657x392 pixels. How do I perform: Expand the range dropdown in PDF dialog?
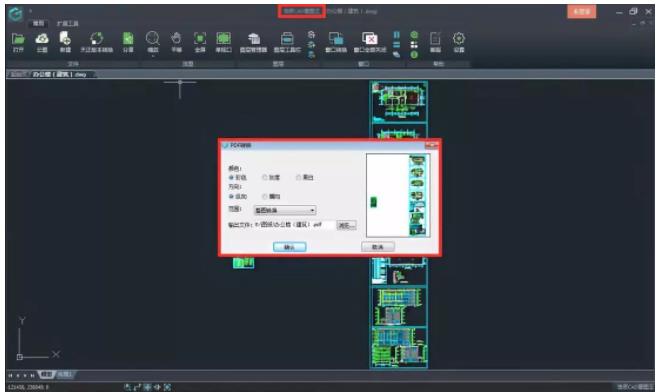(285, 210)
